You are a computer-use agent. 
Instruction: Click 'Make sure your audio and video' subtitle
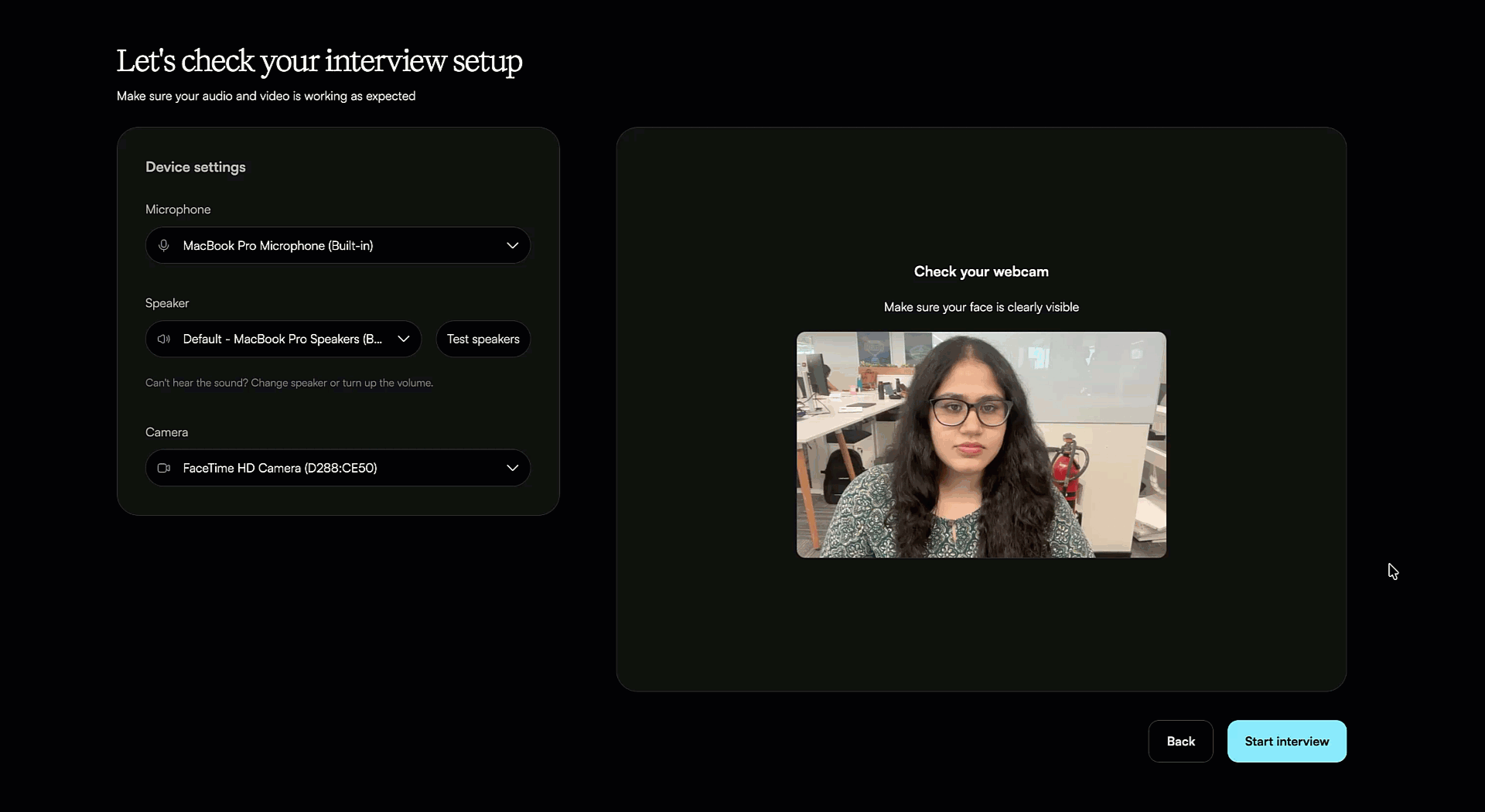point(266,96)
